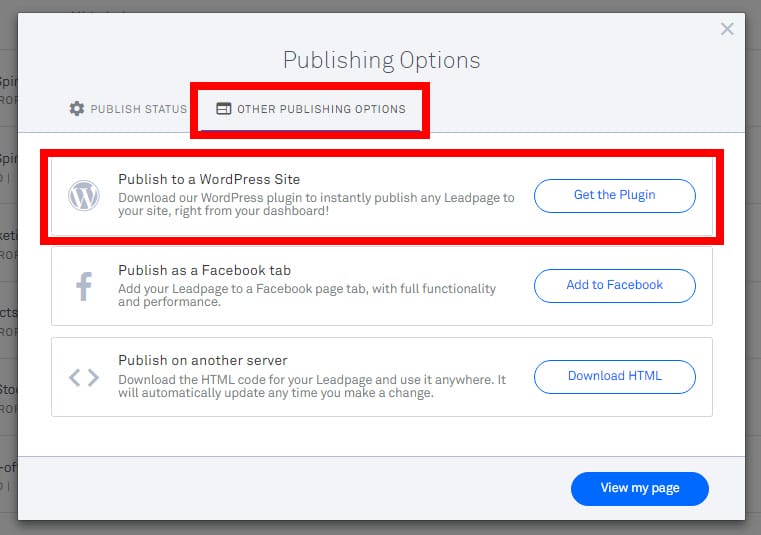Click the dimmed page list behind the dialog
This screenshot has width=761, height=535.
(8, 300)
